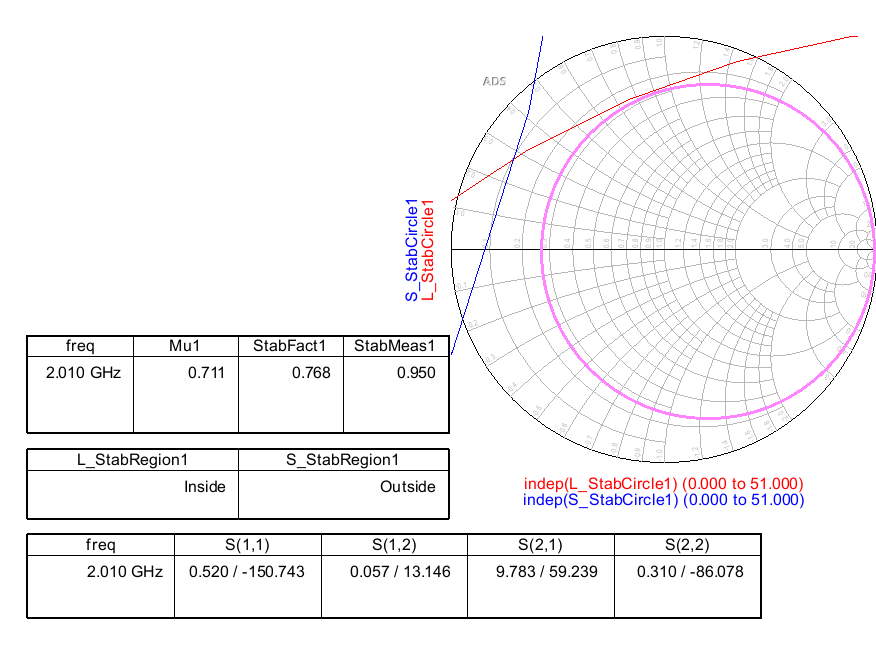This screenshot has height=647, width=876.
Task: Select the Outside value under S_StabRegion1
Action: coord(408,487)
